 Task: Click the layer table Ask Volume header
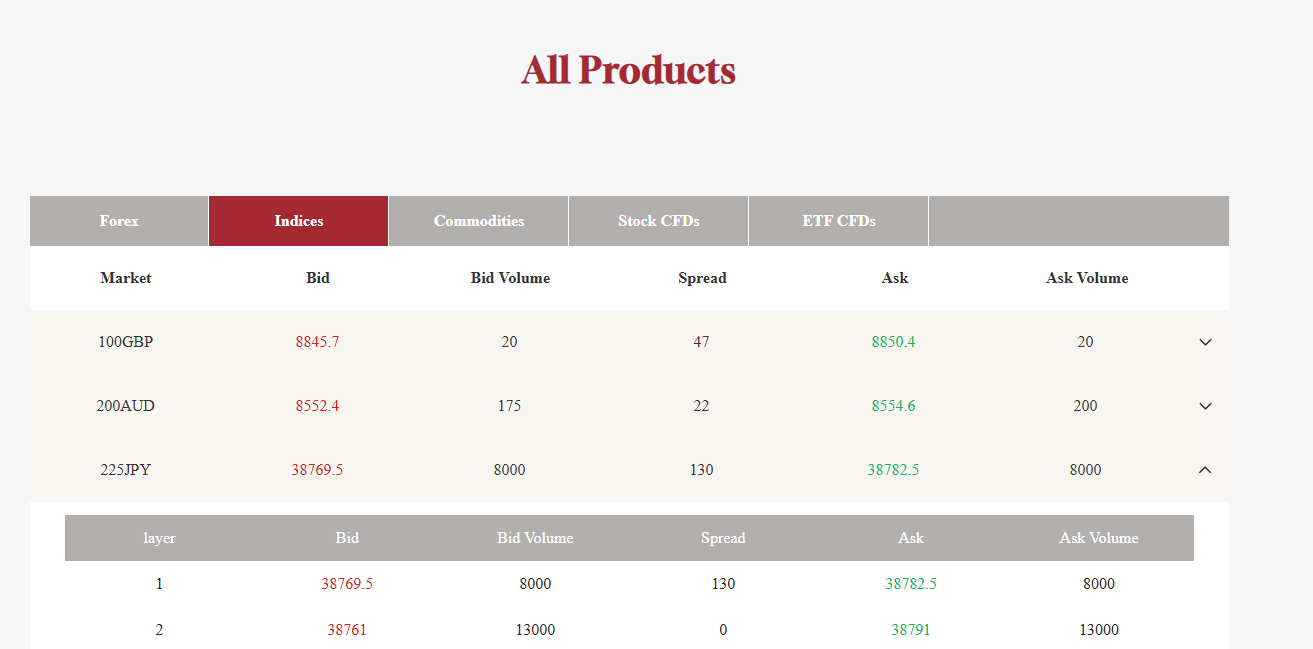pyautogui.click(x=1099, y=538)
